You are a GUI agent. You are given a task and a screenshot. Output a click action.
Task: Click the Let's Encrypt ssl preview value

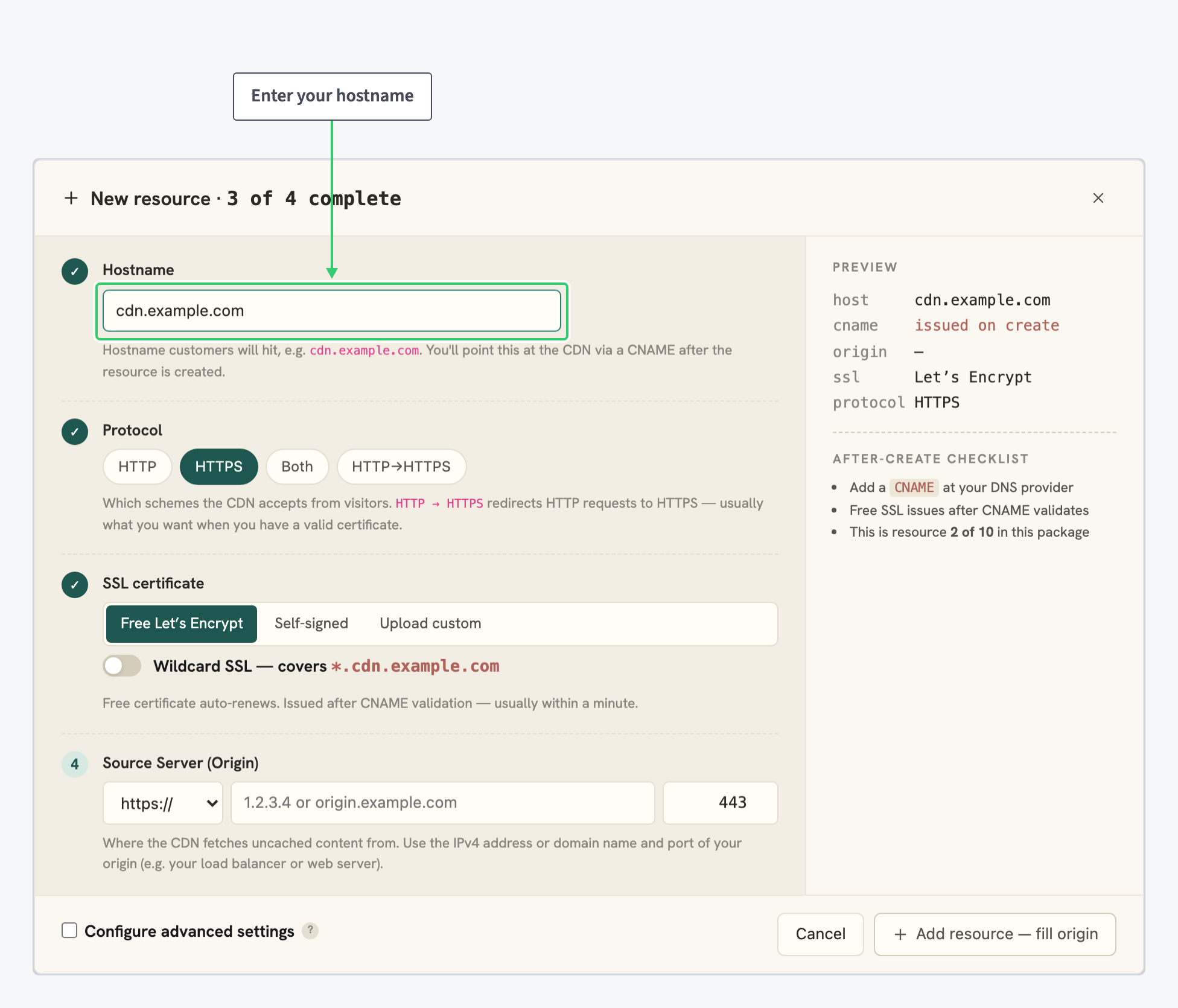[973, 377]
